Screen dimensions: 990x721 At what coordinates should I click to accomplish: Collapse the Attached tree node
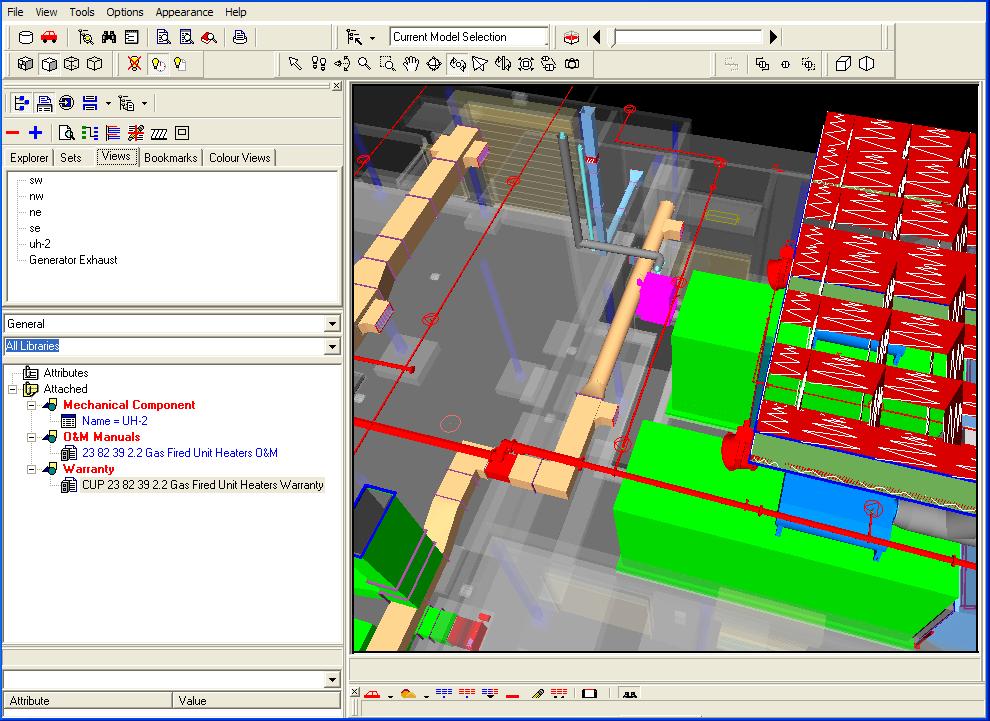(12, 390)
